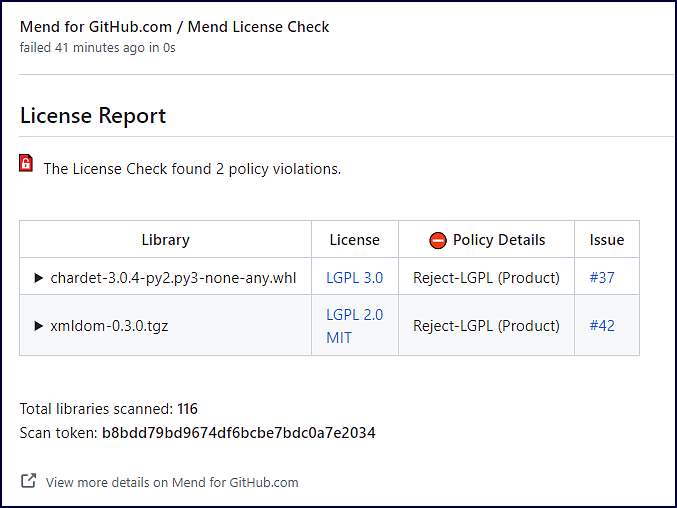Click the Issue column header
677x508 pixels.
[606, 240]
